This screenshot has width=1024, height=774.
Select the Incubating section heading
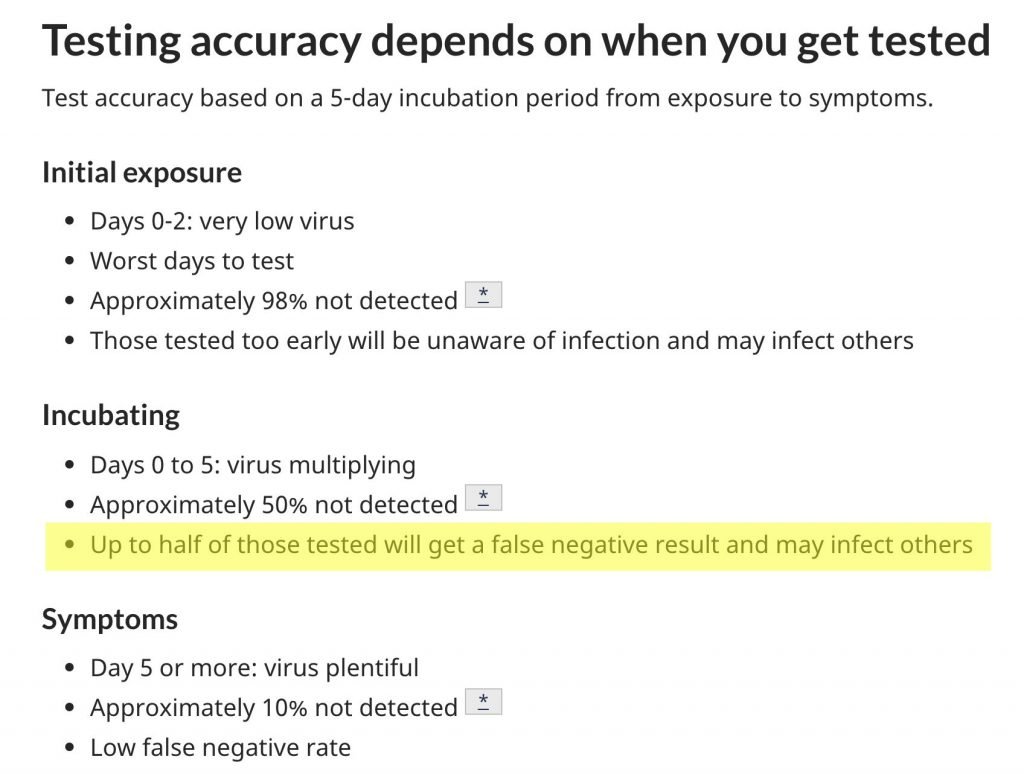point(111,415)
